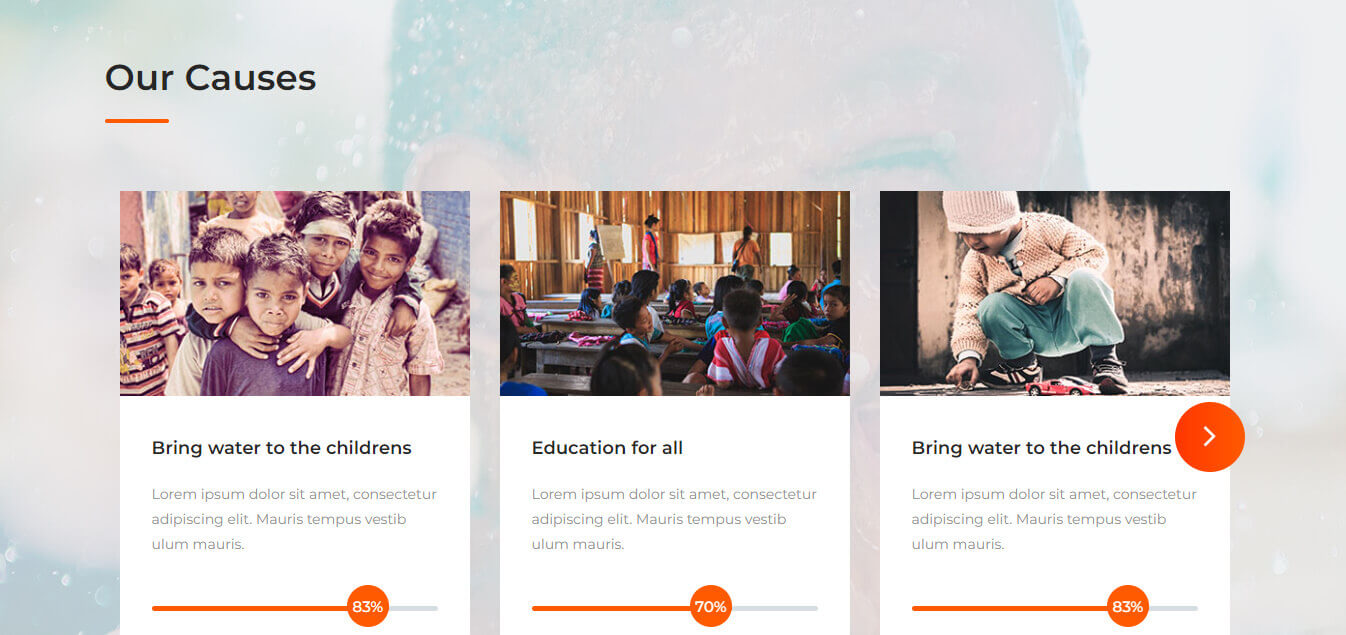Viewport: 1346px width, 635px height.
Task: Click the first card's orange progress bar fill
Action: click(x=250, y=608)
